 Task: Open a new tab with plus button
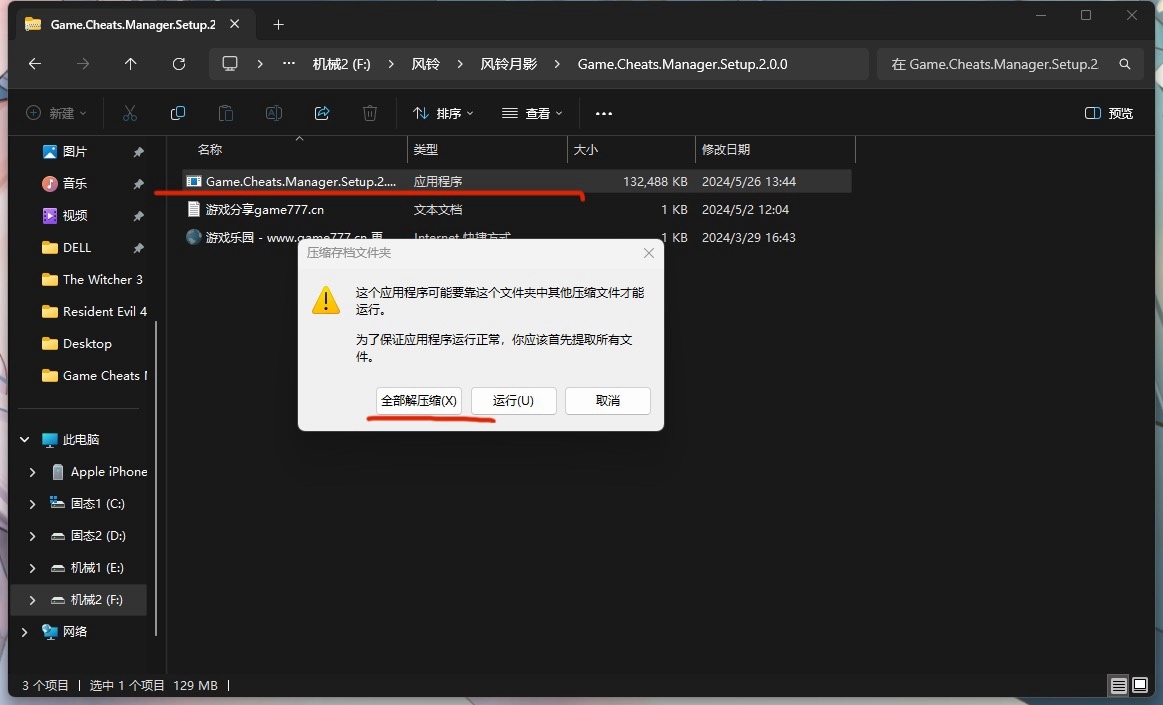coord(278,24)
